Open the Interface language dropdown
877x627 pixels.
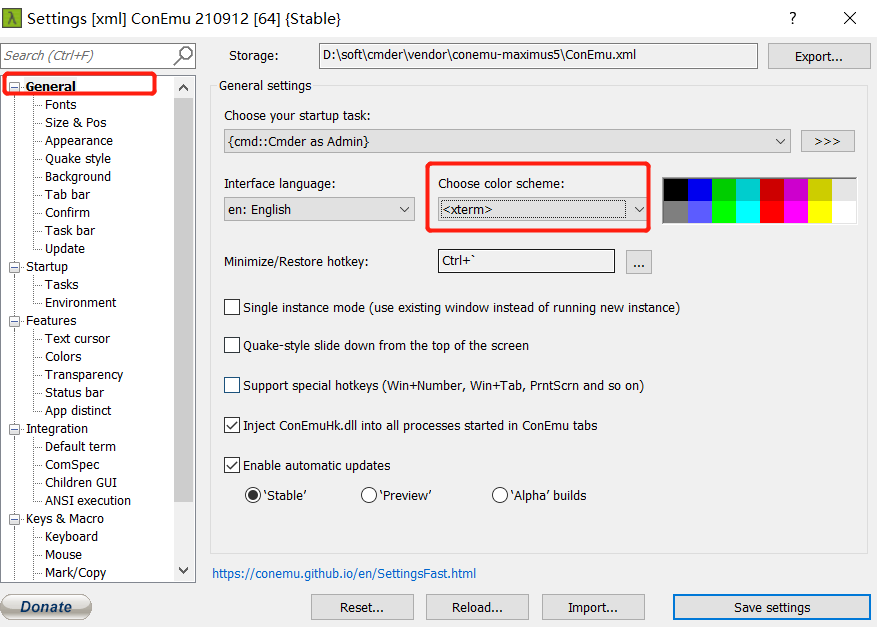(319, 210)
